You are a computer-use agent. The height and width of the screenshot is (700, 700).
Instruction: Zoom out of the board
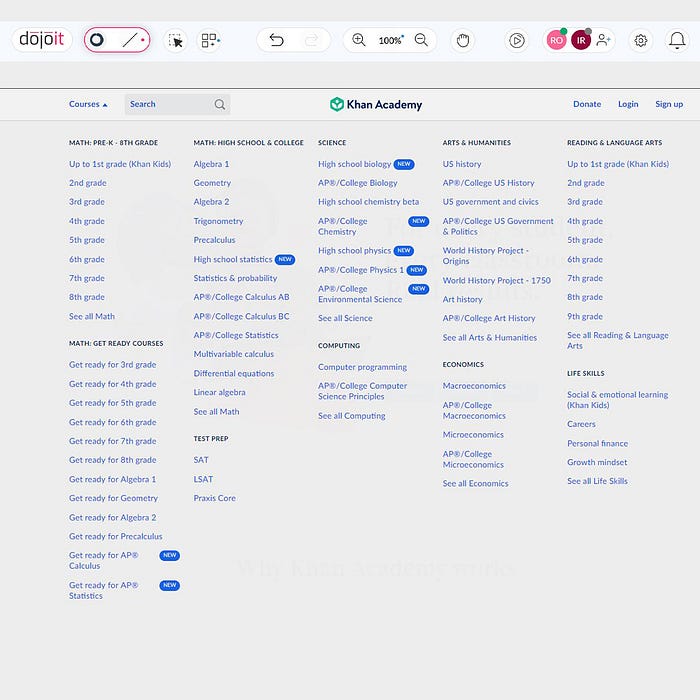point(421,40)
